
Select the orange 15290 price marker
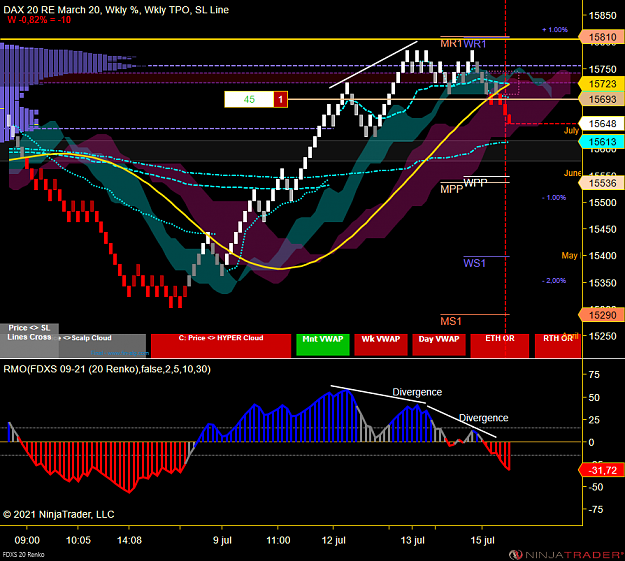[x=603, y=315]
